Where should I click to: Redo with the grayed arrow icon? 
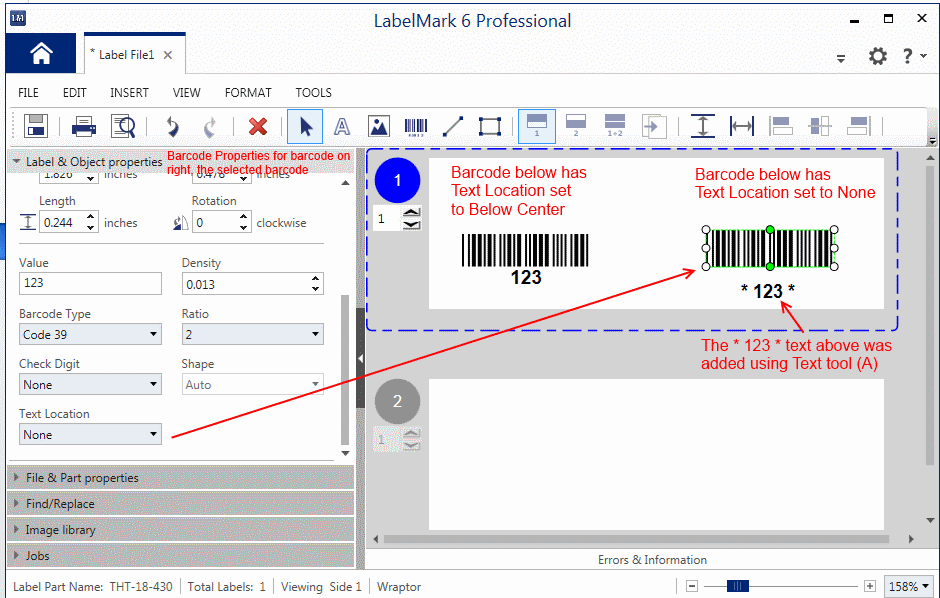point(210,126)
